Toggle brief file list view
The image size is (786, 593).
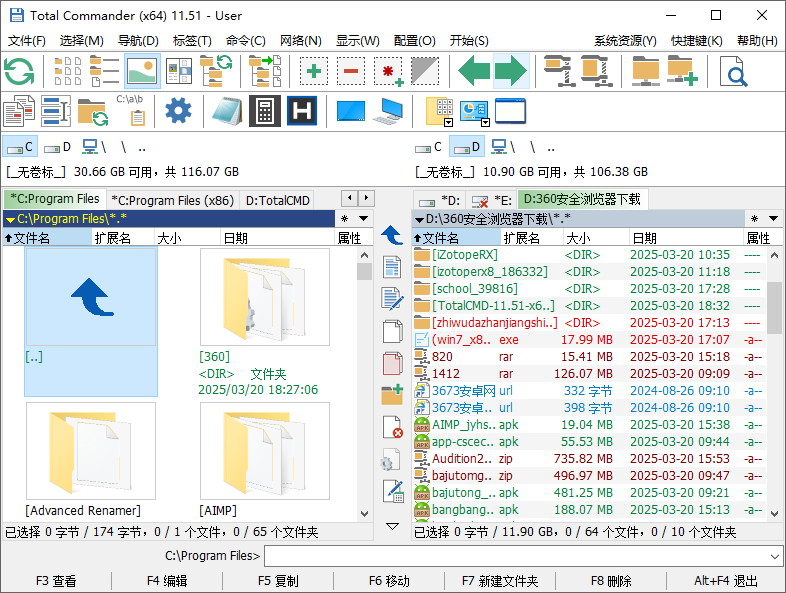pyautogui.click(x=68, y=71)
